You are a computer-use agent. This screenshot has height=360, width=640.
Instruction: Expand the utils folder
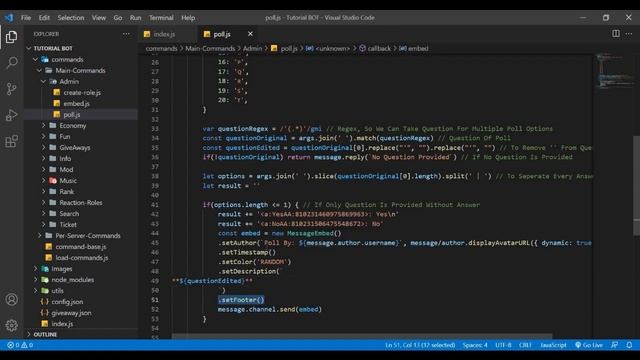click(x=57, y=291)
